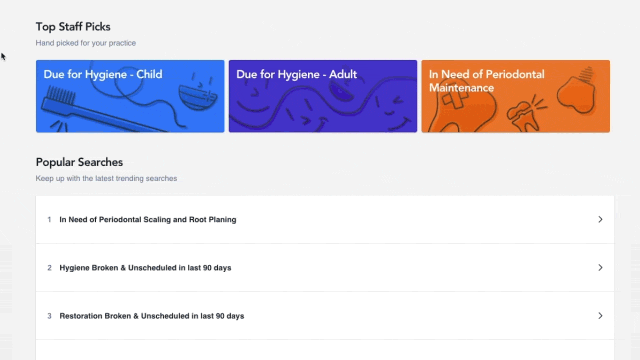Screen dimensions: 640x360
Task: Open the Due for Hygiene - Adult card
Action: (323, 96)
